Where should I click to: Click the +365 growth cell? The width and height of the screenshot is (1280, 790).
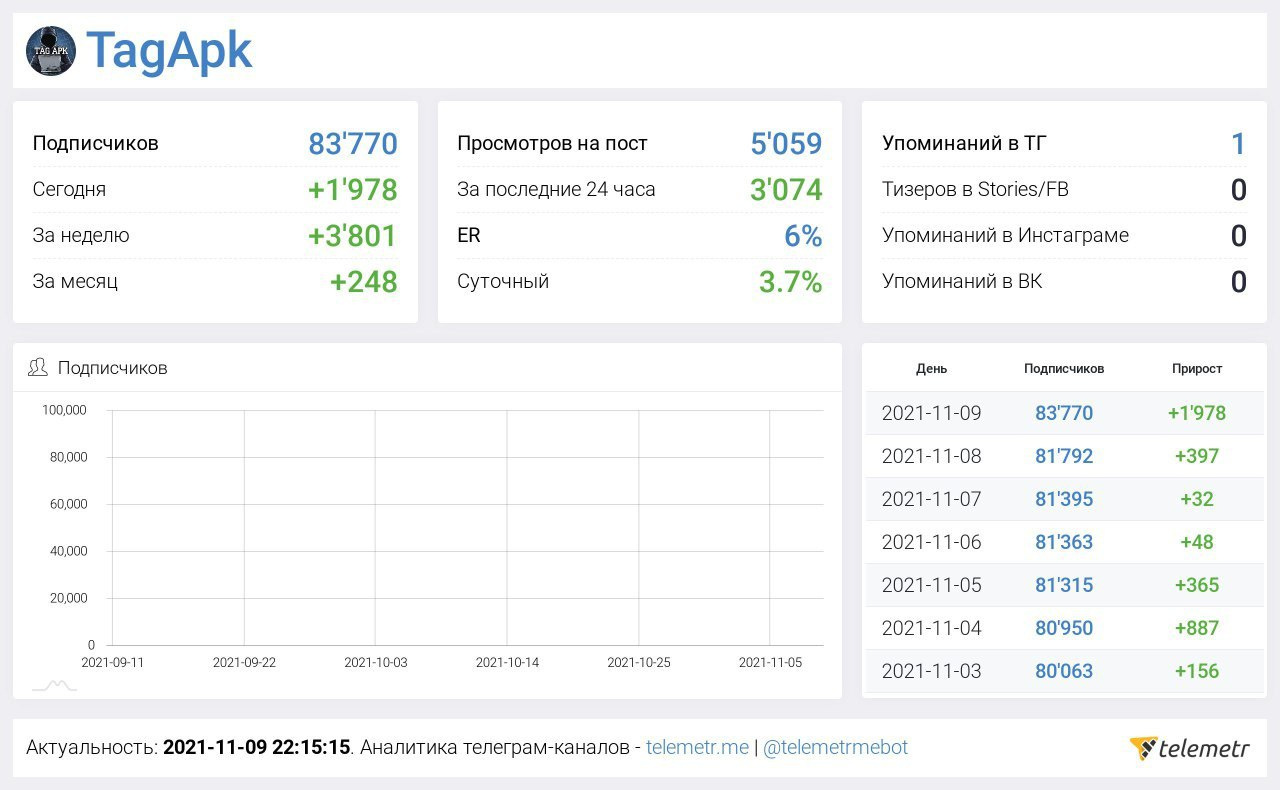coord(1197,585)
